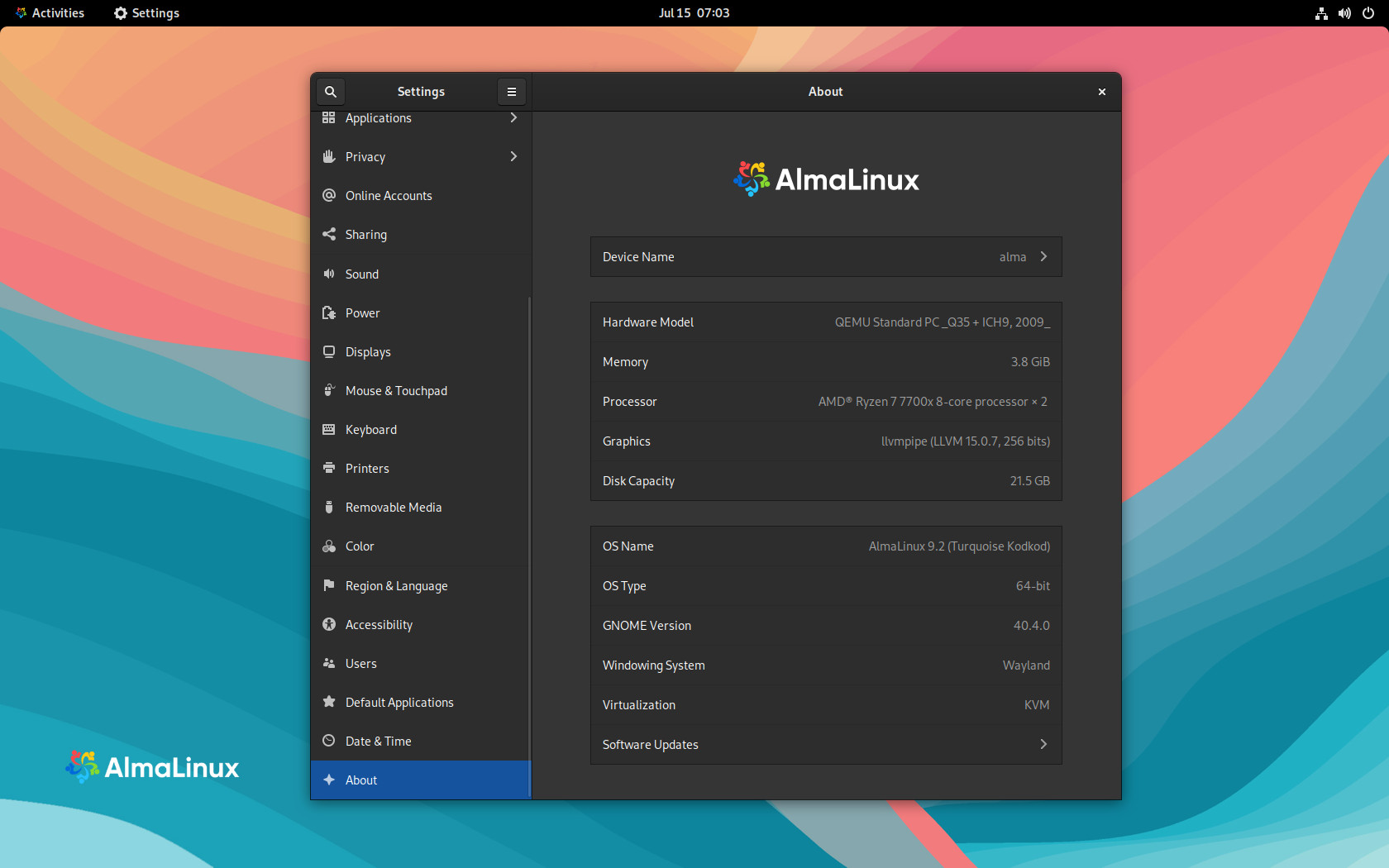The image size is (1389, 868).
Task: Select Online Accounts in sidebar
Action: (421, 196)
